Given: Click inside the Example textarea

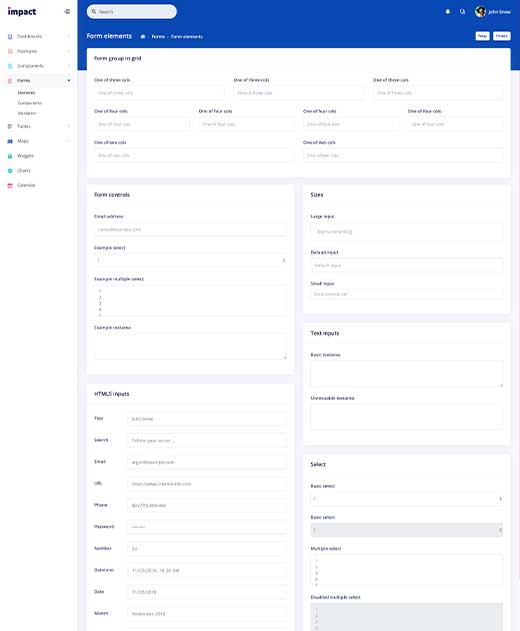Looking at the screenshot, I should coord(190,346).
